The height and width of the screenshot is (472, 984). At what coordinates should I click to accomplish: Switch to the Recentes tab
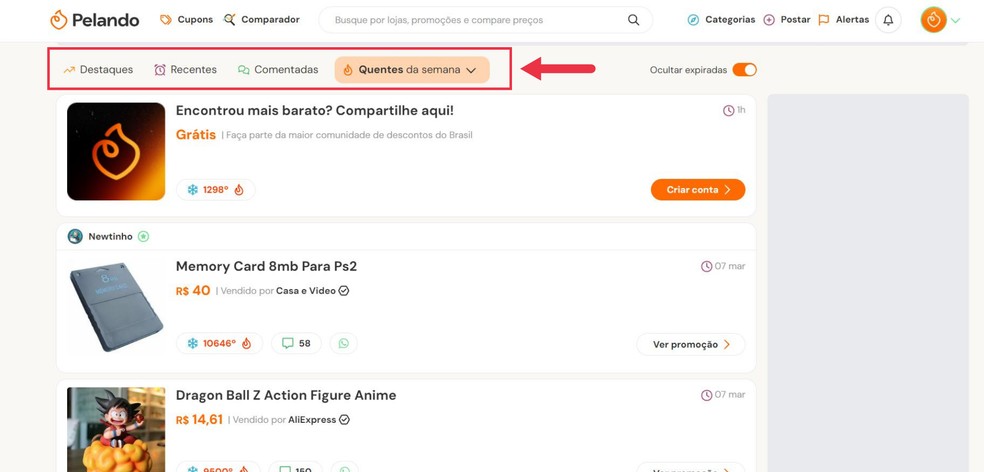click(186, 70)
